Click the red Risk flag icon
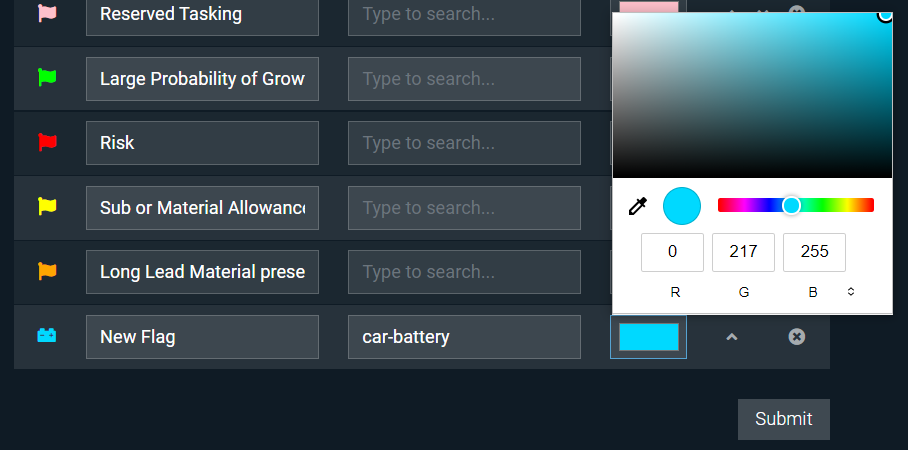 (47, 142)
